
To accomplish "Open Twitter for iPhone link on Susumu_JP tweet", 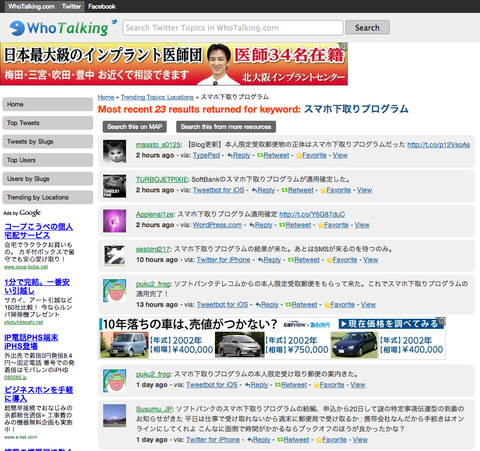I will (x=213, y=440).
